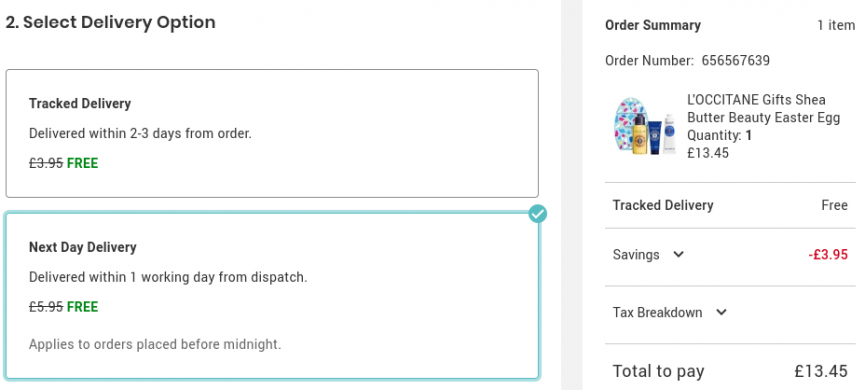
Task: Click the red -£3.95 savings amount
Action: point(827,255)
